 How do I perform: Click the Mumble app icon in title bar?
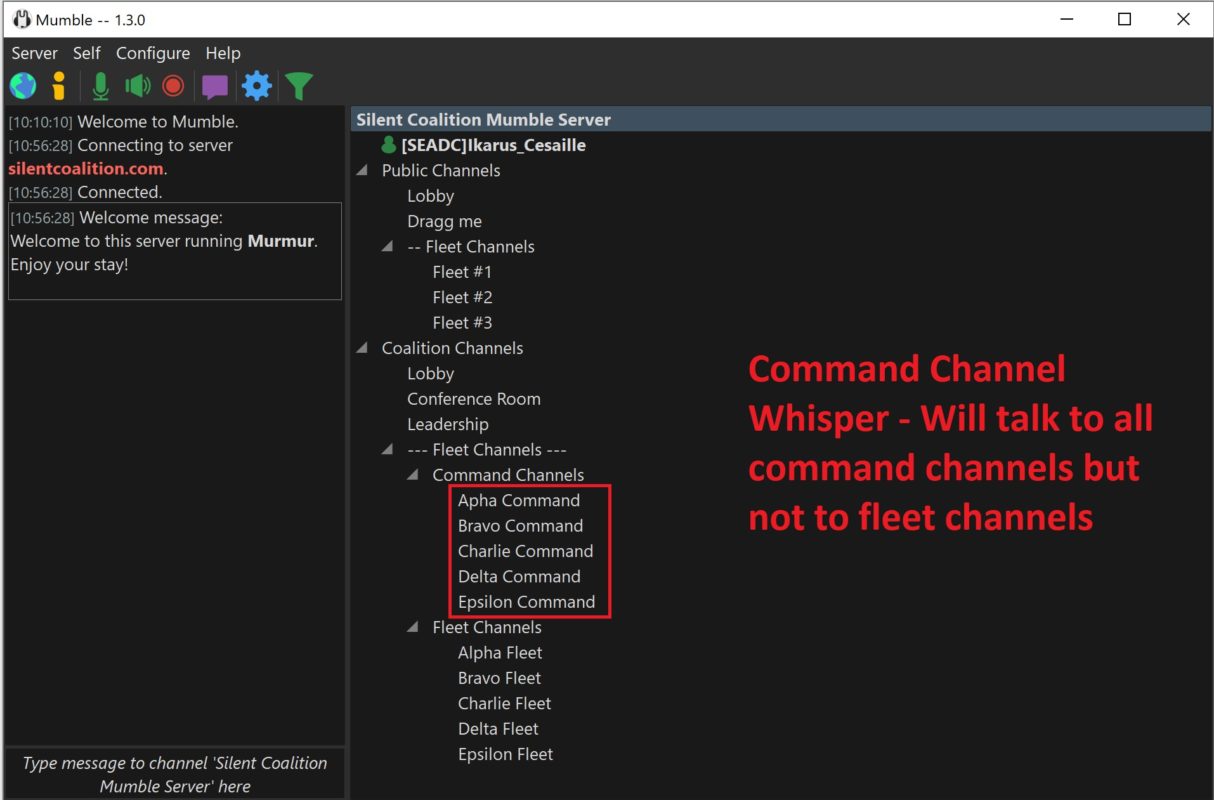(21, 19)
